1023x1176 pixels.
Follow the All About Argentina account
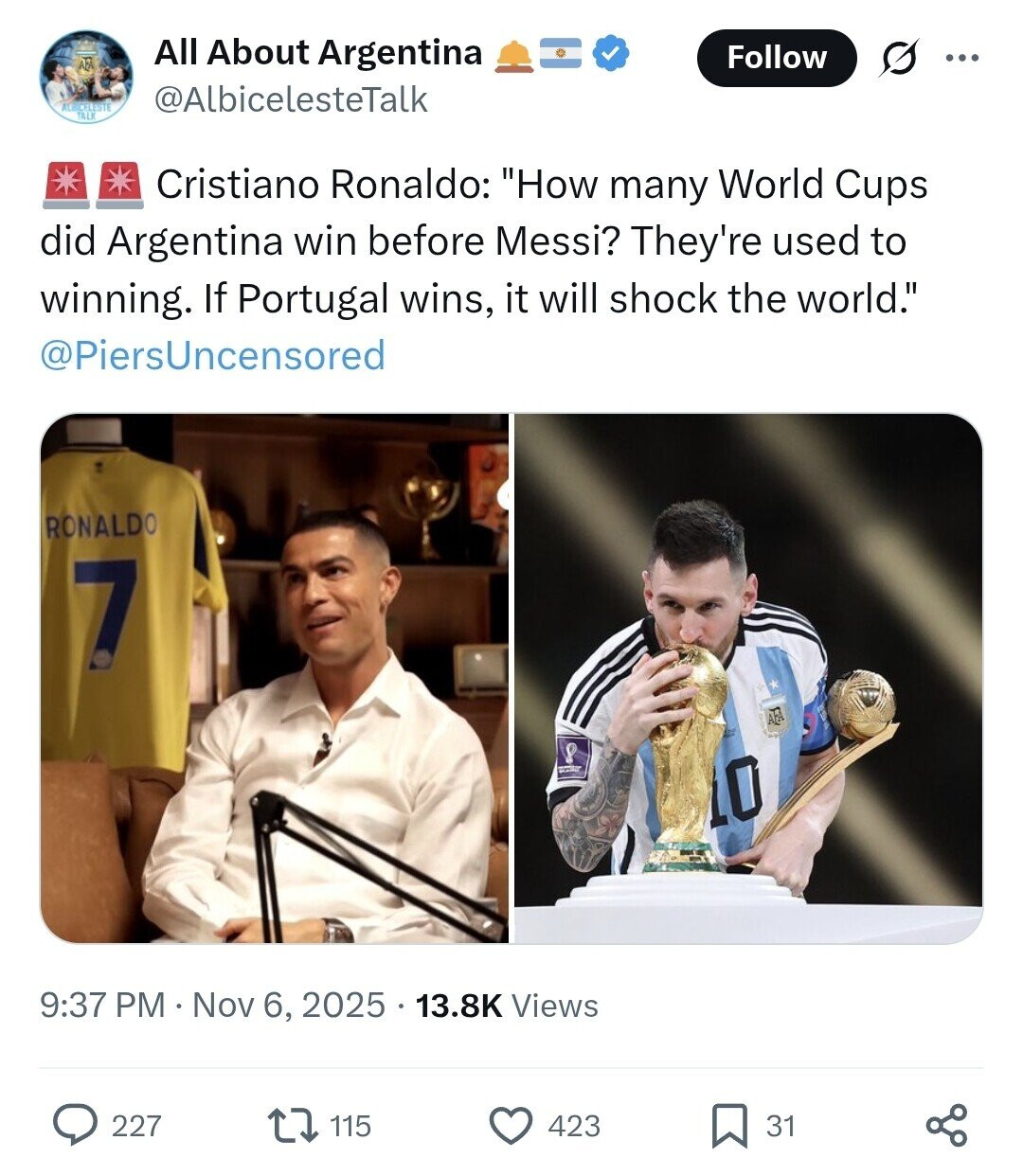(776, 59)
